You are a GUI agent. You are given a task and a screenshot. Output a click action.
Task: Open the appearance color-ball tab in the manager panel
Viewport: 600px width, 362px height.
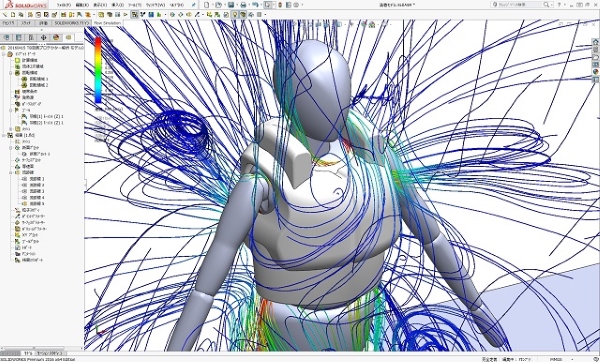tap(56, 37)
